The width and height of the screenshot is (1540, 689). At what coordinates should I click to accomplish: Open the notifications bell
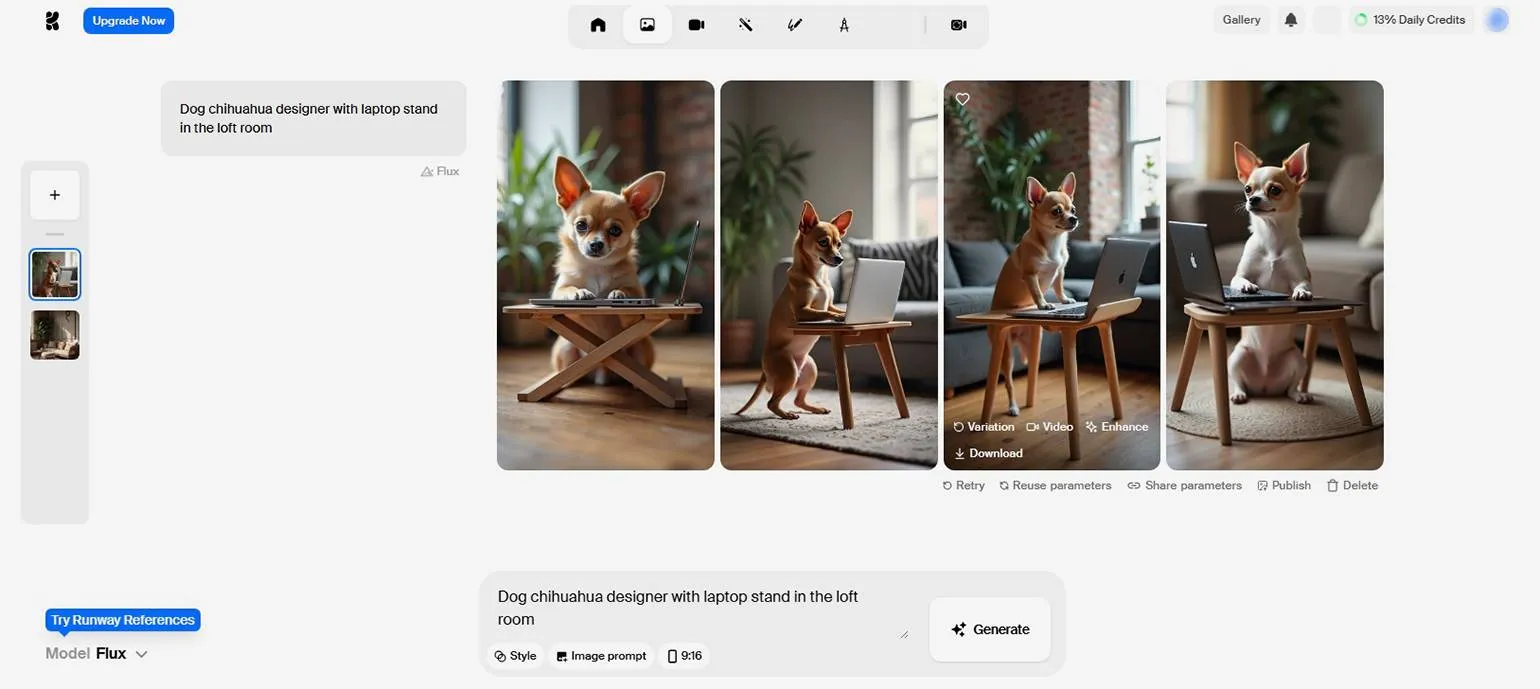click(x=1291, y=20)
